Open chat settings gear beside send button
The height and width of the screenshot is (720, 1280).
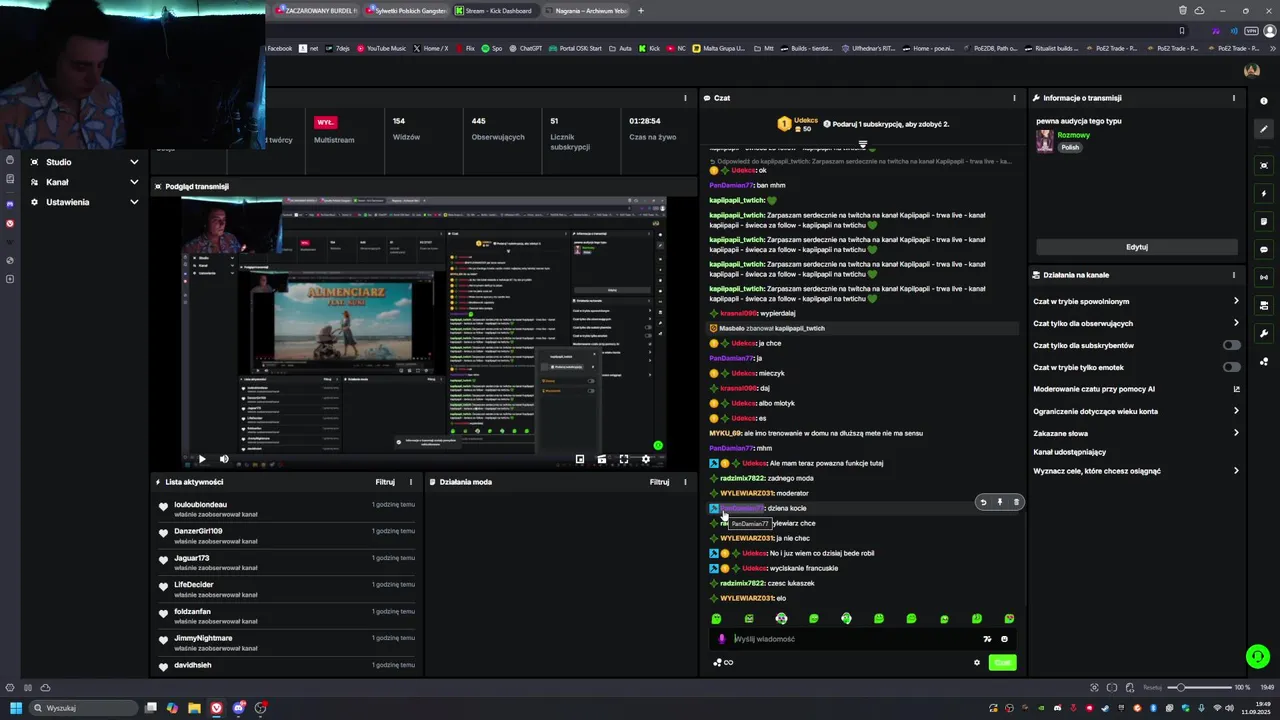(x=977, y=662)
